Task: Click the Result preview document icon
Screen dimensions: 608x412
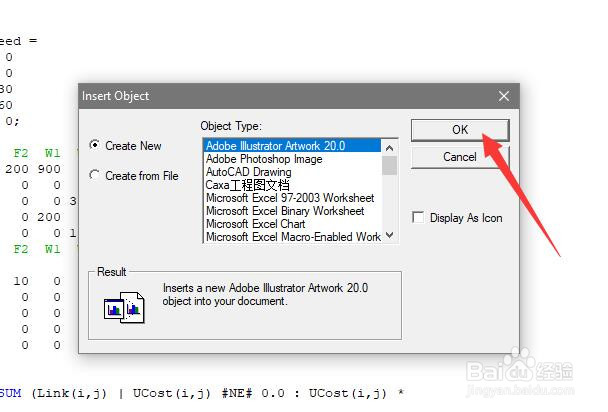Action: (124, 308)
